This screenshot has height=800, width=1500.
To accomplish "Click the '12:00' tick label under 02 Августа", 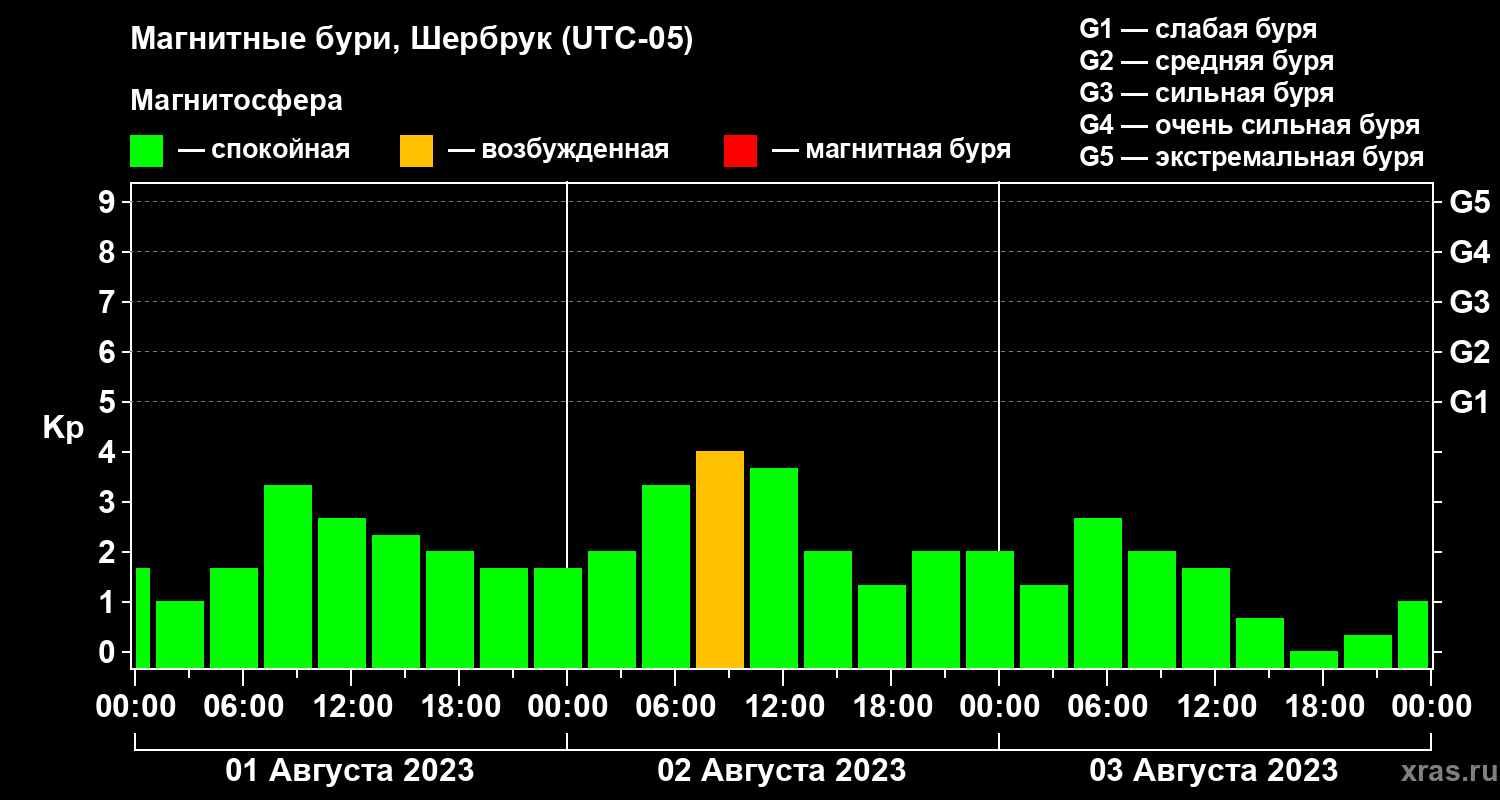I will 783,706.
